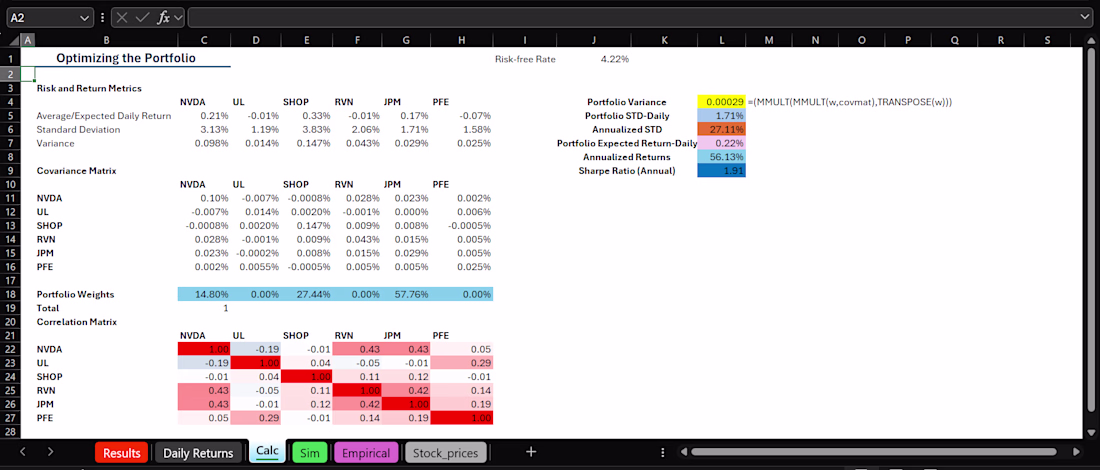
Task: Expand the formula bar chevron
Action: [1087, 18]
